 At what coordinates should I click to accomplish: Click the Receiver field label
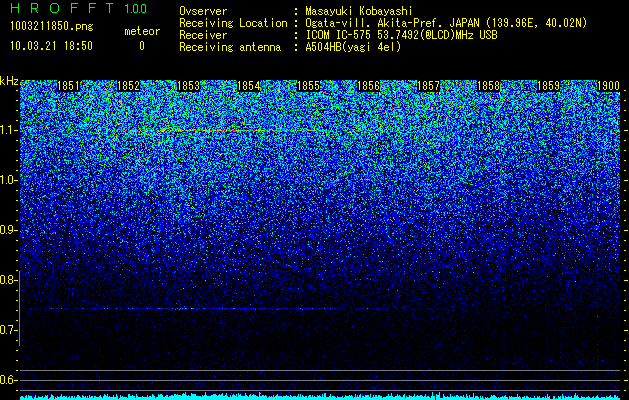pos(203,35)
